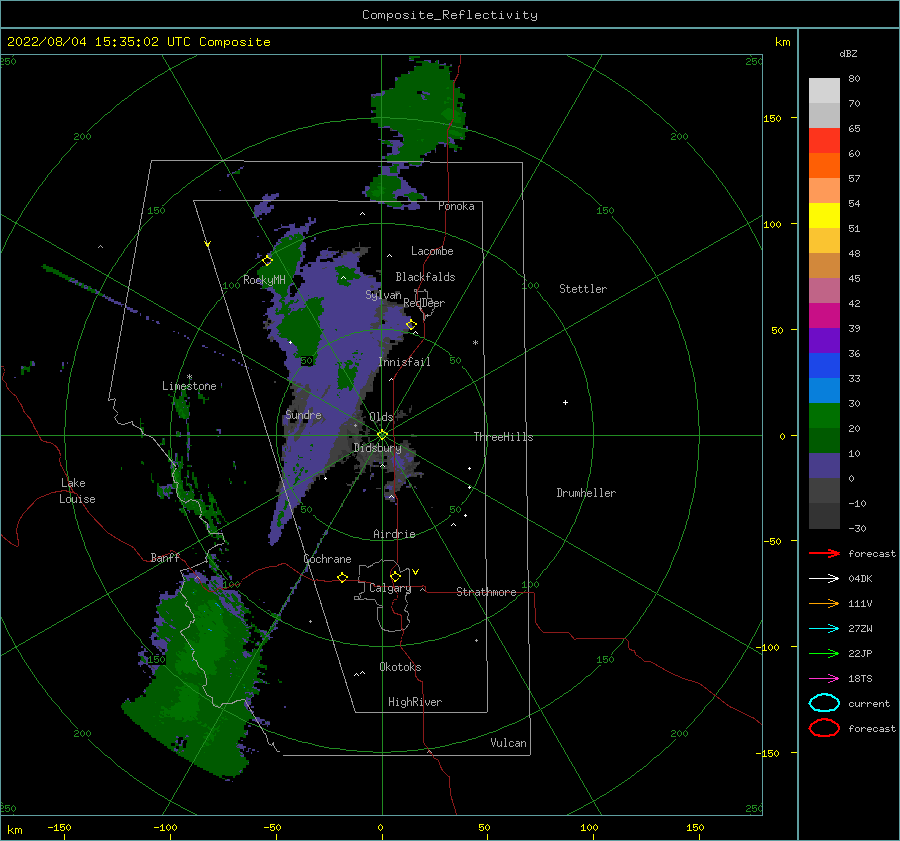Click the Innisfail town label
Screen dimensions: 900x841
[404, 362]
